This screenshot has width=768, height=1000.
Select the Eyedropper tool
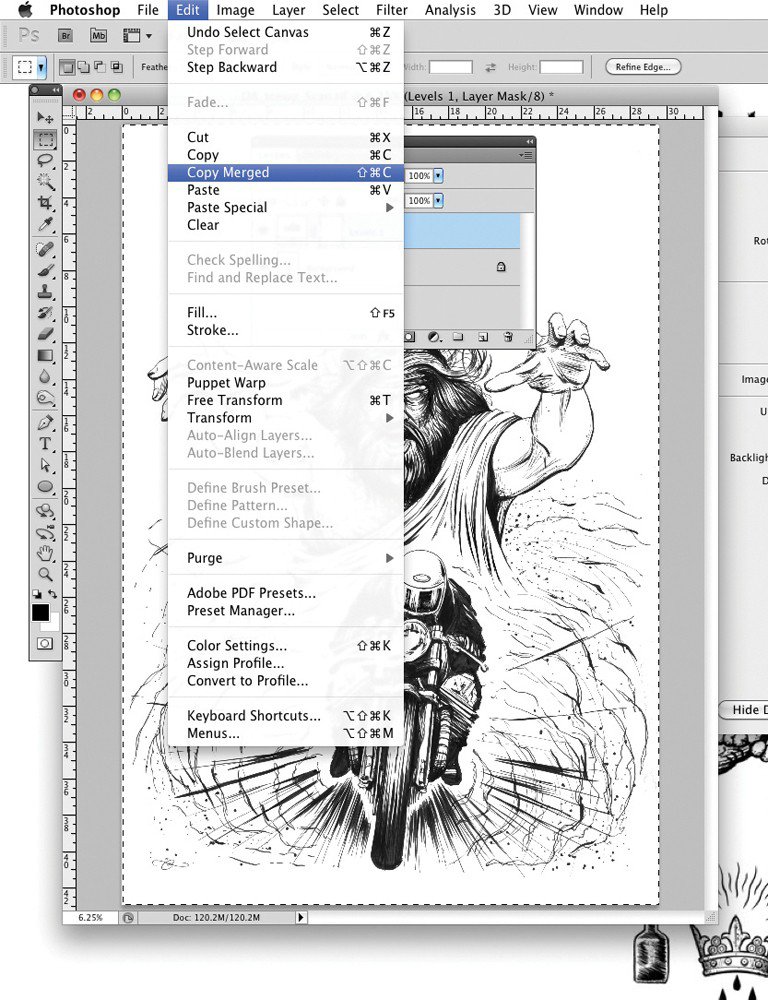click(45, 224)
